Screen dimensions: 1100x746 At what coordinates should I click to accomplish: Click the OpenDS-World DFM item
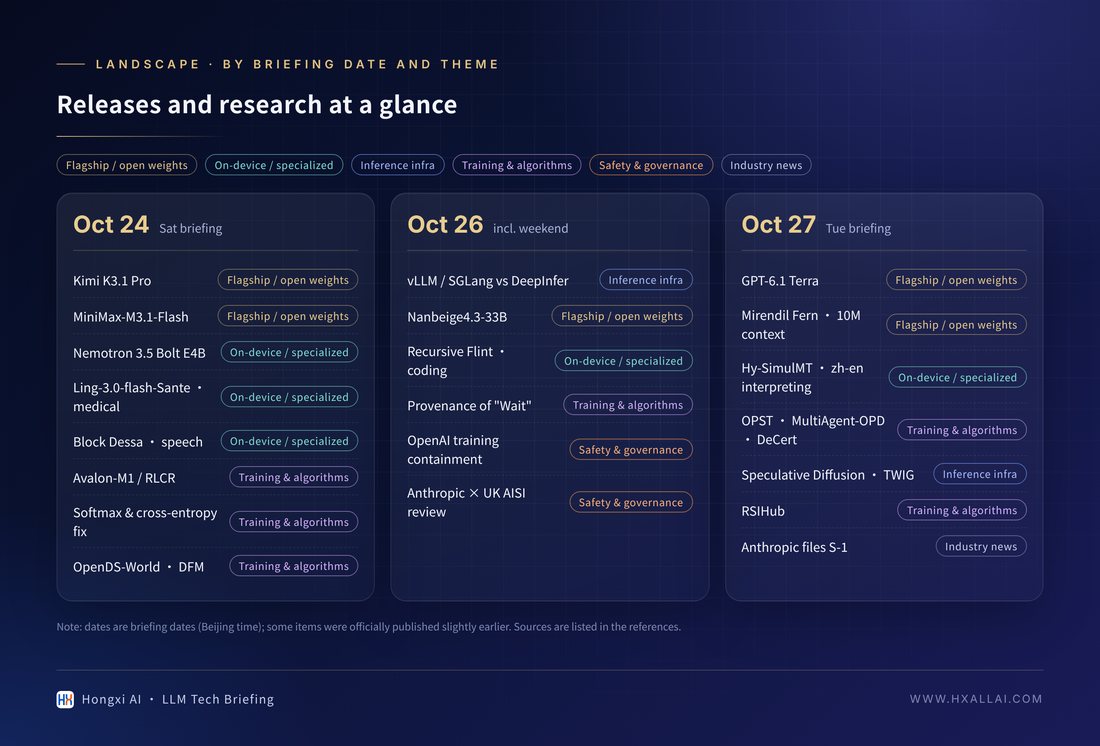click(x=138, y=566)
